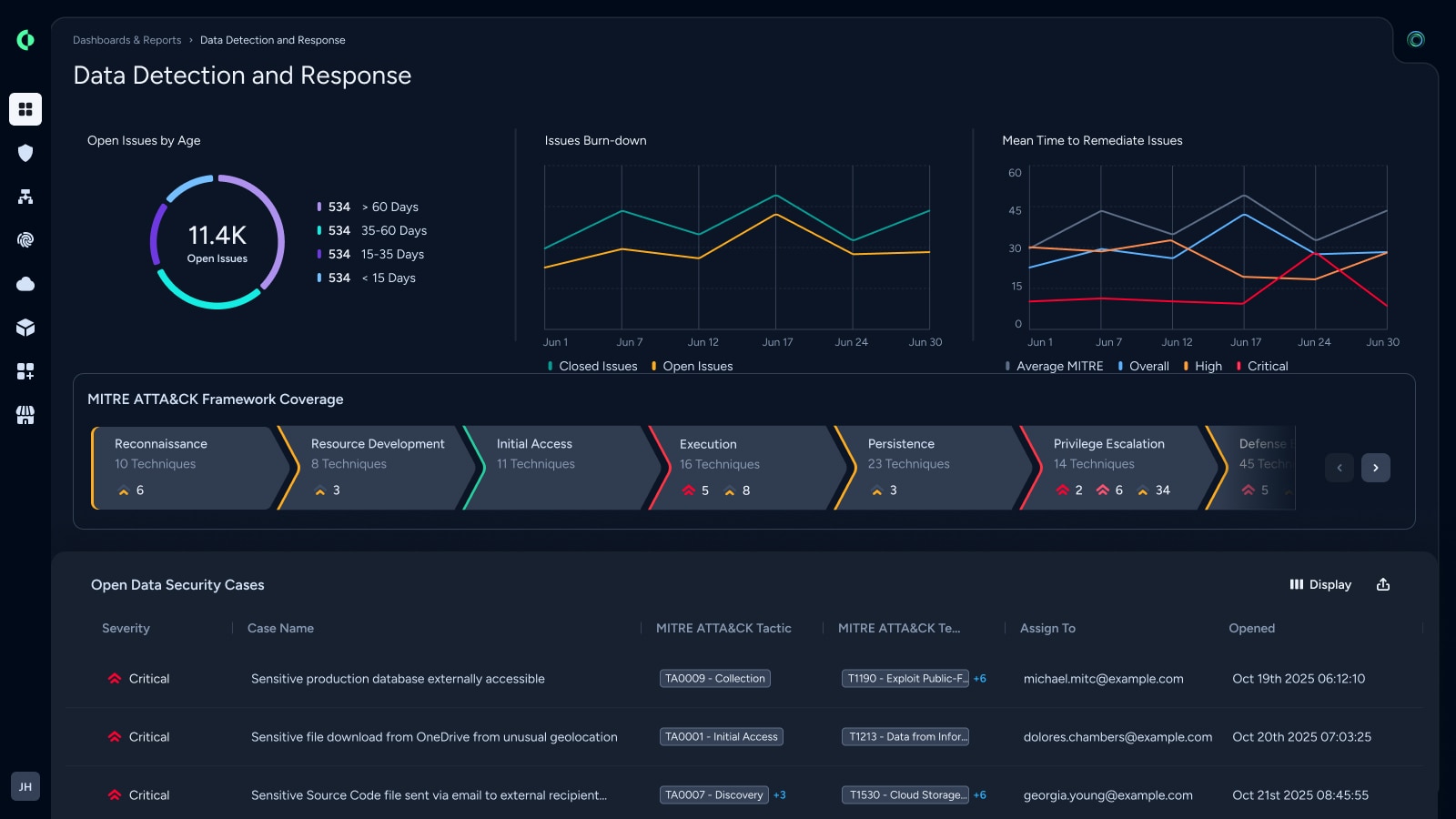Open the hierarchy network icon in sidebar
This screenshot has width=1456, height=819.
(25, 197)
